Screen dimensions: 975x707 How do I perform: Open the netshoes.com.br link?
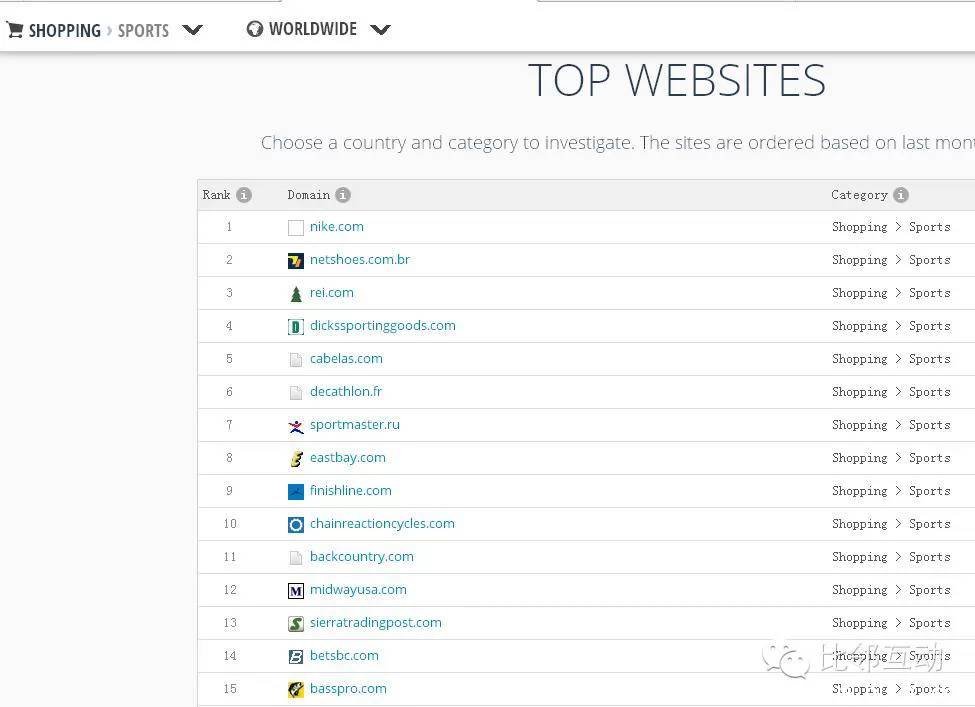(x=360, y=259)
